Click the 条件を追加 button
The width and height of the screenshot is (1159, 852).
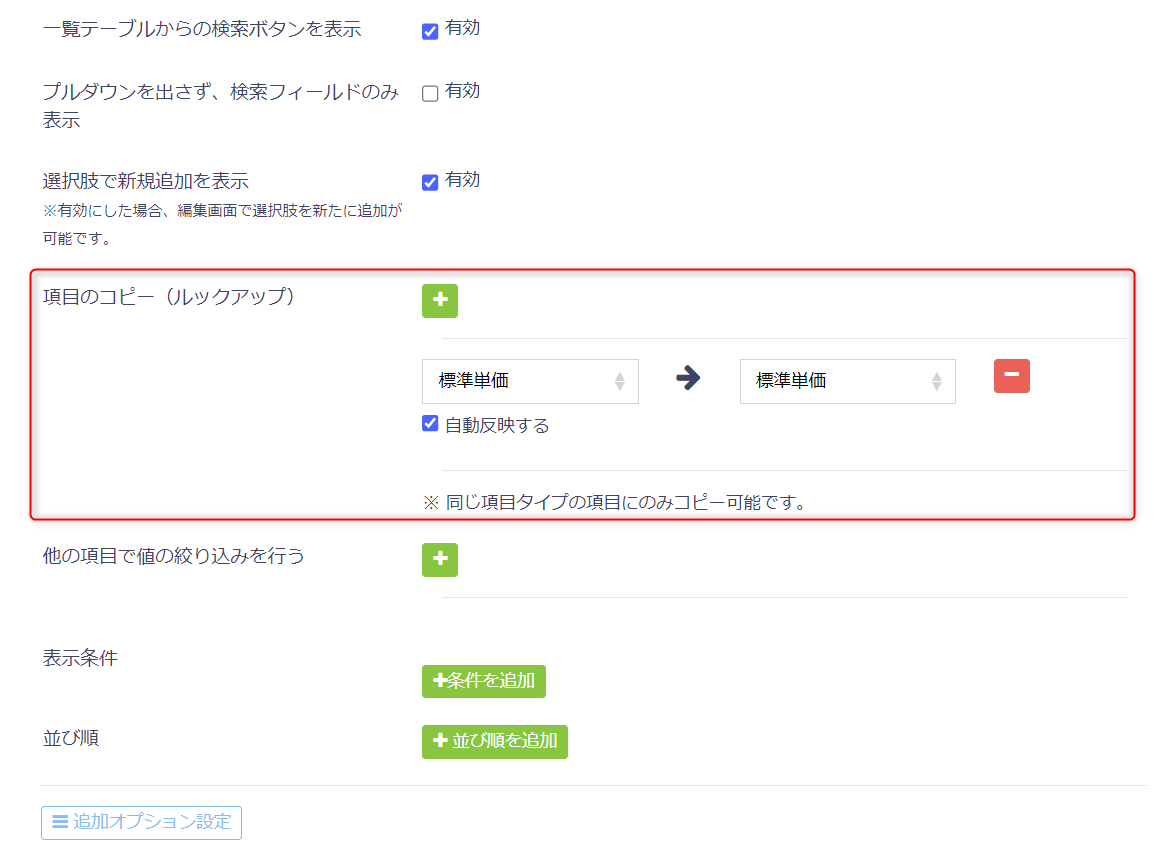483,681
